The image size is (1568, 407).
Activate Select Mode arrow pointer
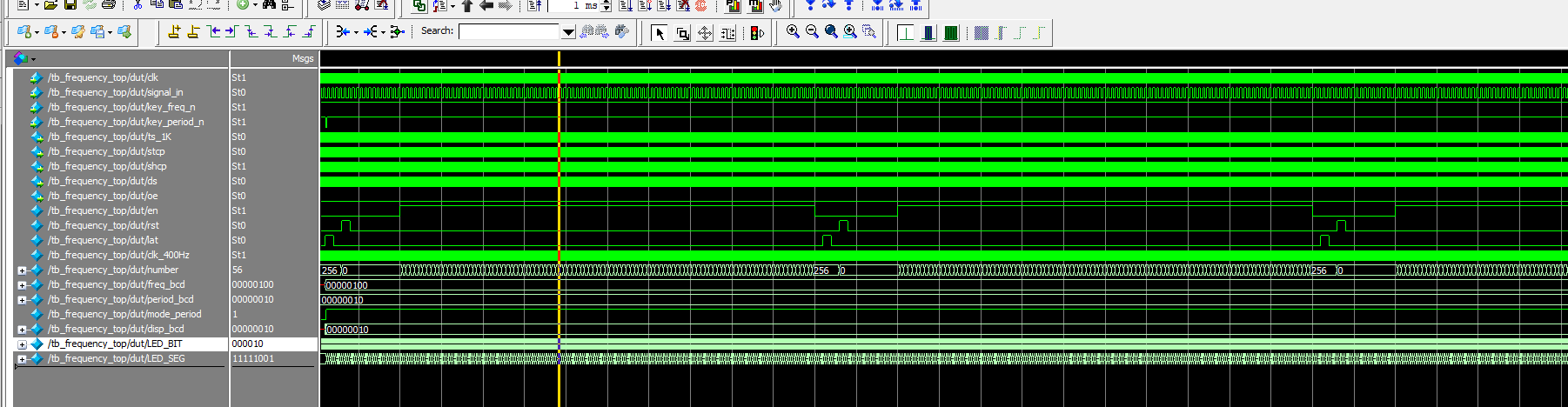point(659,33)
